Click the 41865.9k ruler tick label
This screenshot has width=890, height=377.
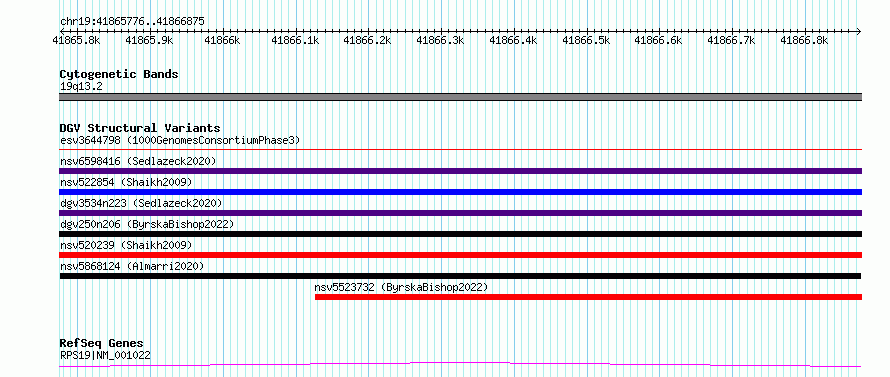coord(150,40)
